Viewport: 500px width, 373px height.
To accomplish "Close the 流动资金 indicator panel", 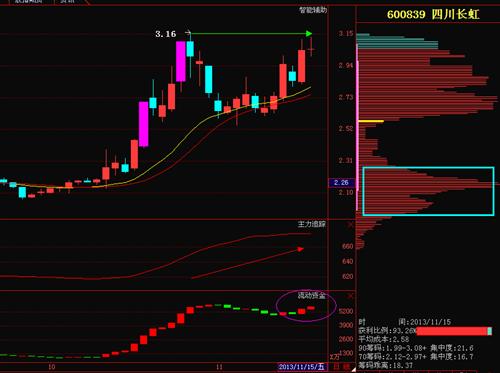I will click(350, 296).
